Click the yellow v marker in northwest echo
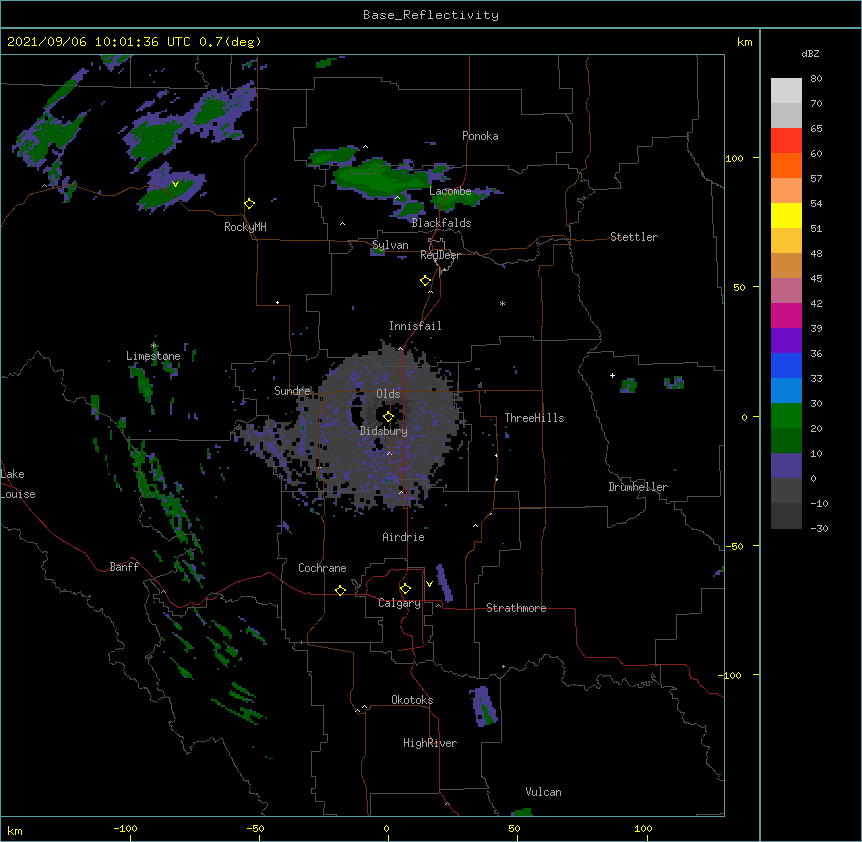The width and height of the screenshot is (862, 842). click(175, 184)
